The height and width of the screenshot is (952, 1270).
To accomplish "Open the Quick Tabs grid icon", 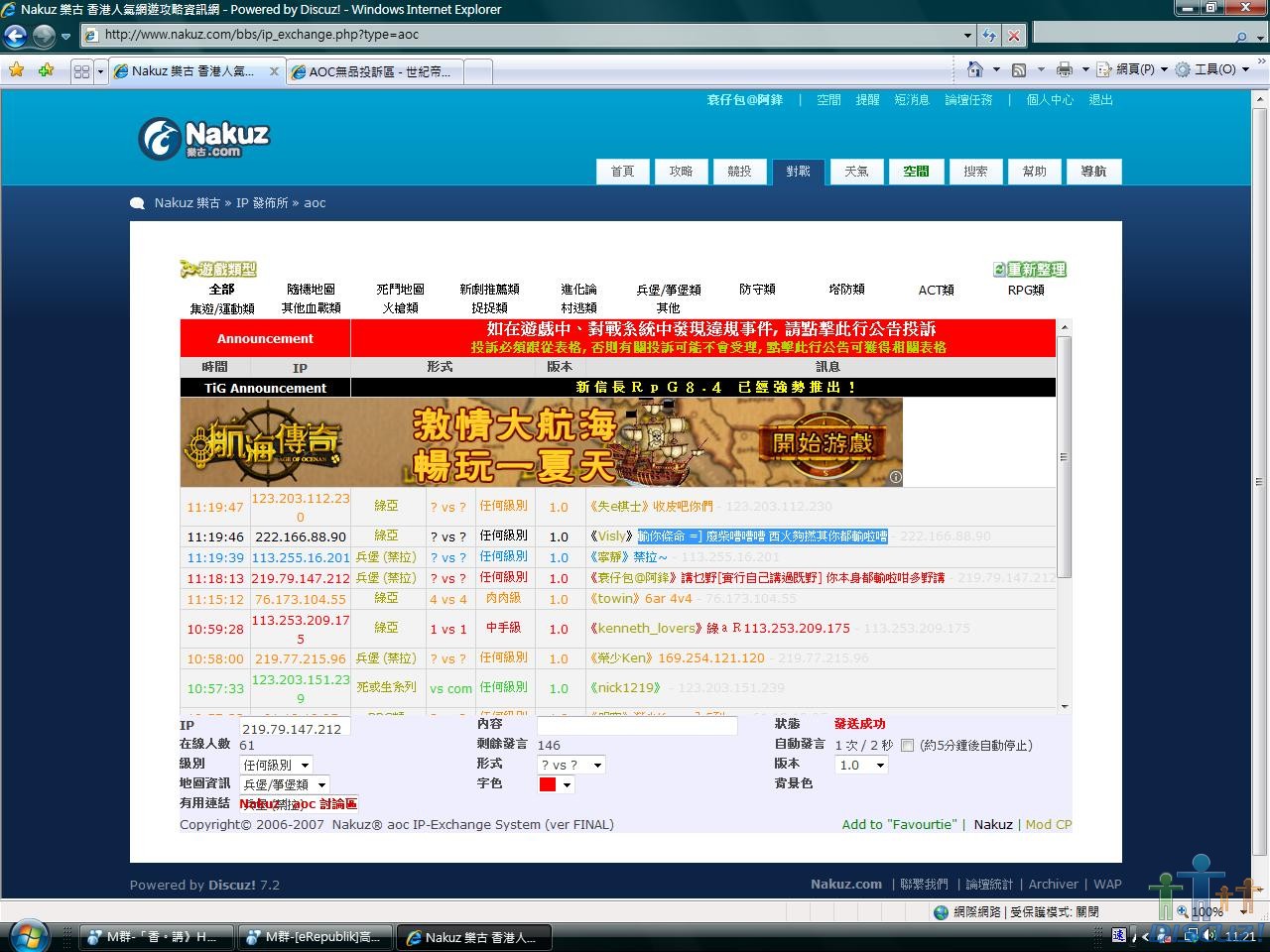I will point(82,71).
